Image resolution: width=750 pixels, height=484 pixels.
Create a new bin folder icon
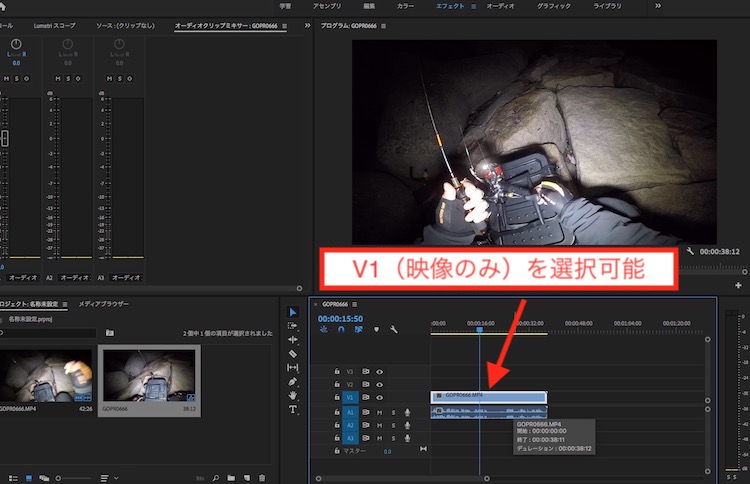[x=231, y=478]
